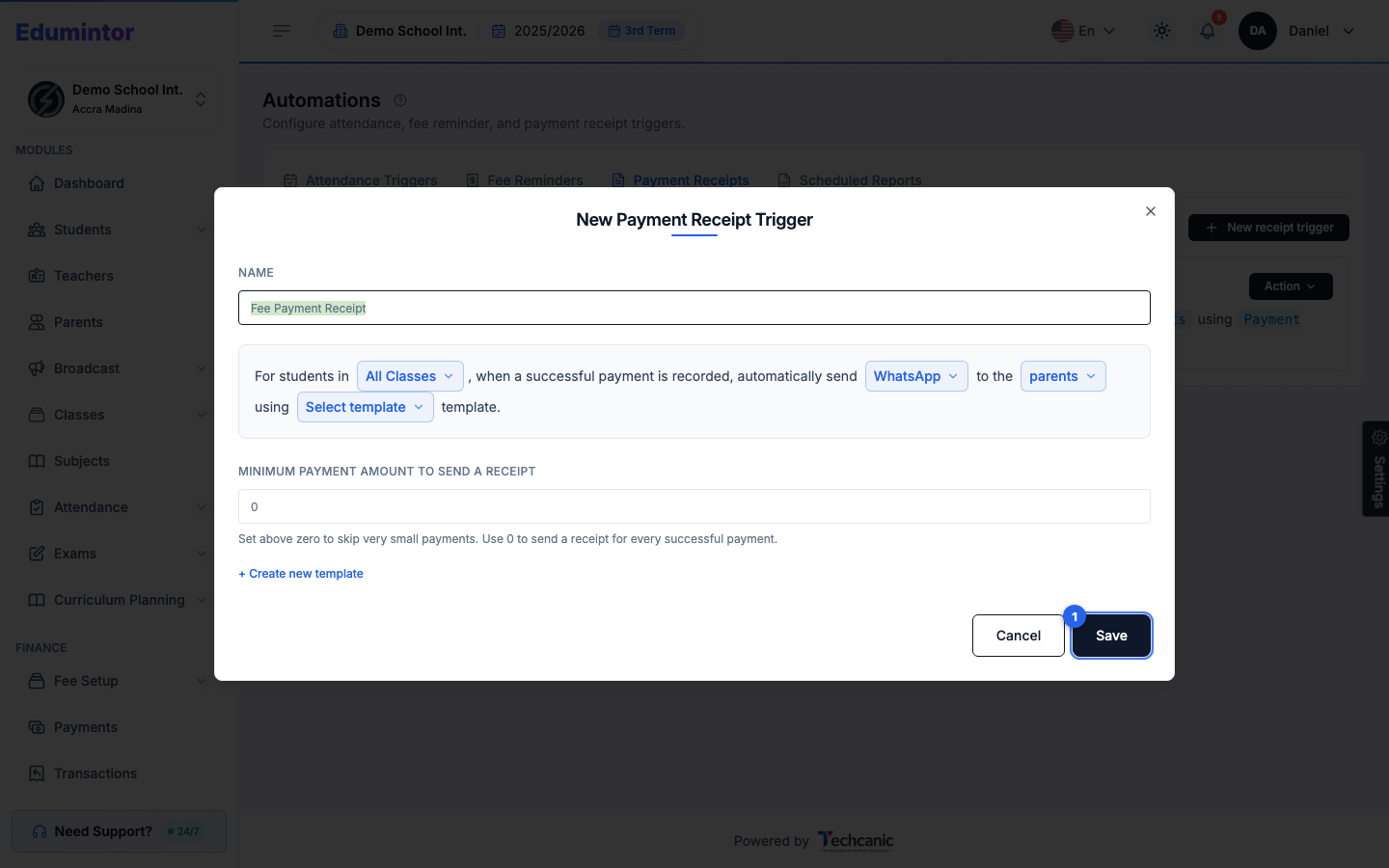The image size is (1389, 868).
Task: Click the Transactions icon in sidebar
Action: pos(37,773)
